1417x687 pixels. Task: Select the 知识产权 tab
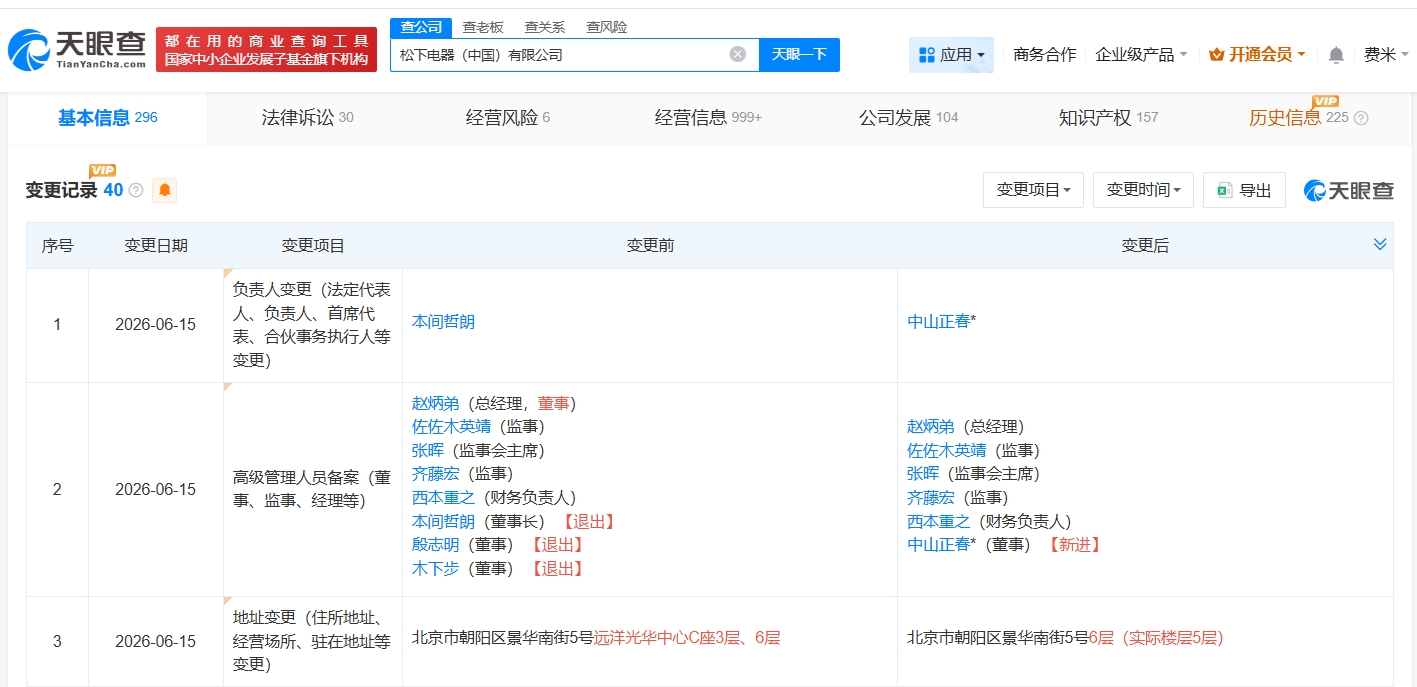(x=1108, y=118)
